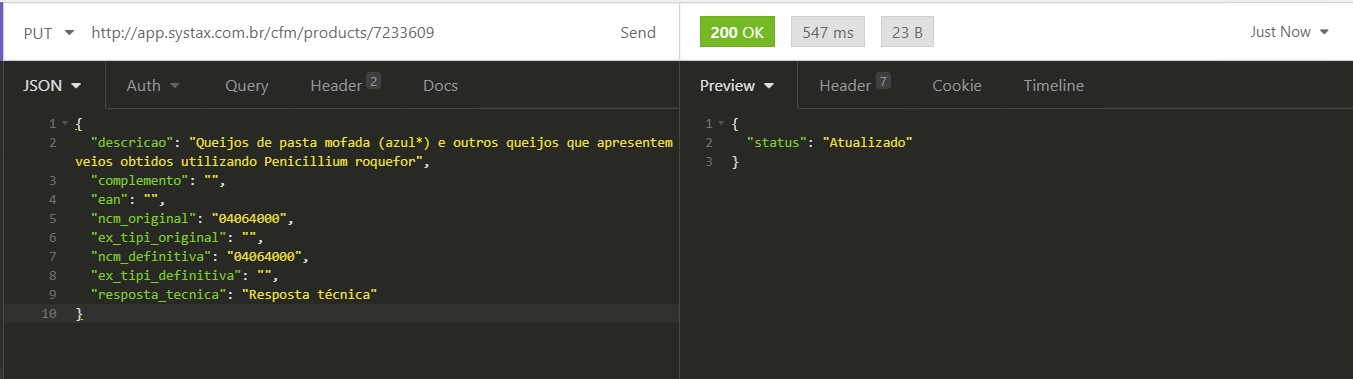Viewport: 1353px width, 379px height.
Task: Click request header count badge 2
Action: coord(374,81)
